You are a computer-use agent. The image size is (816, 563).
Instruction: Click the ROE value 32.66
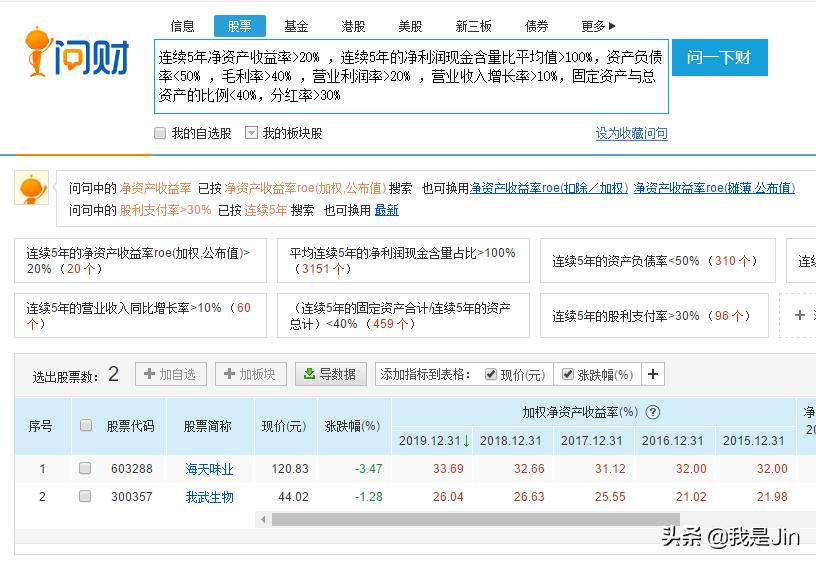click(x=529, y=469)
